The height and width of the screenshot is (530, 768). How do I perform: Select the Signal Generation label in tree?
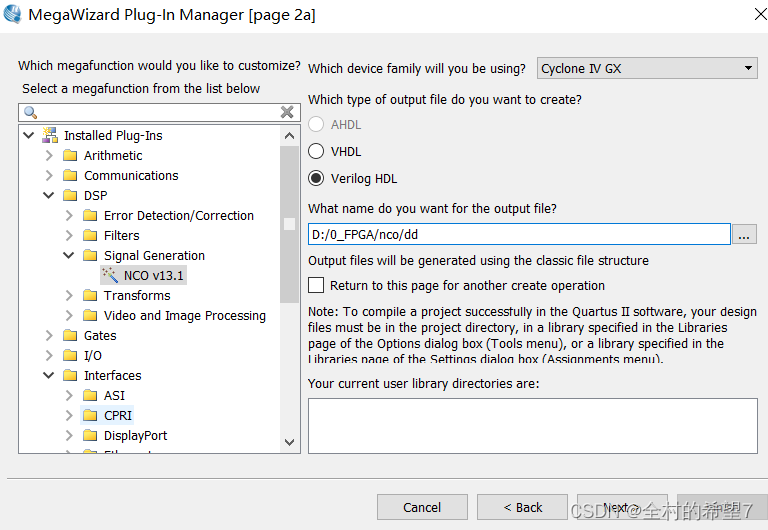click(154, 256)
